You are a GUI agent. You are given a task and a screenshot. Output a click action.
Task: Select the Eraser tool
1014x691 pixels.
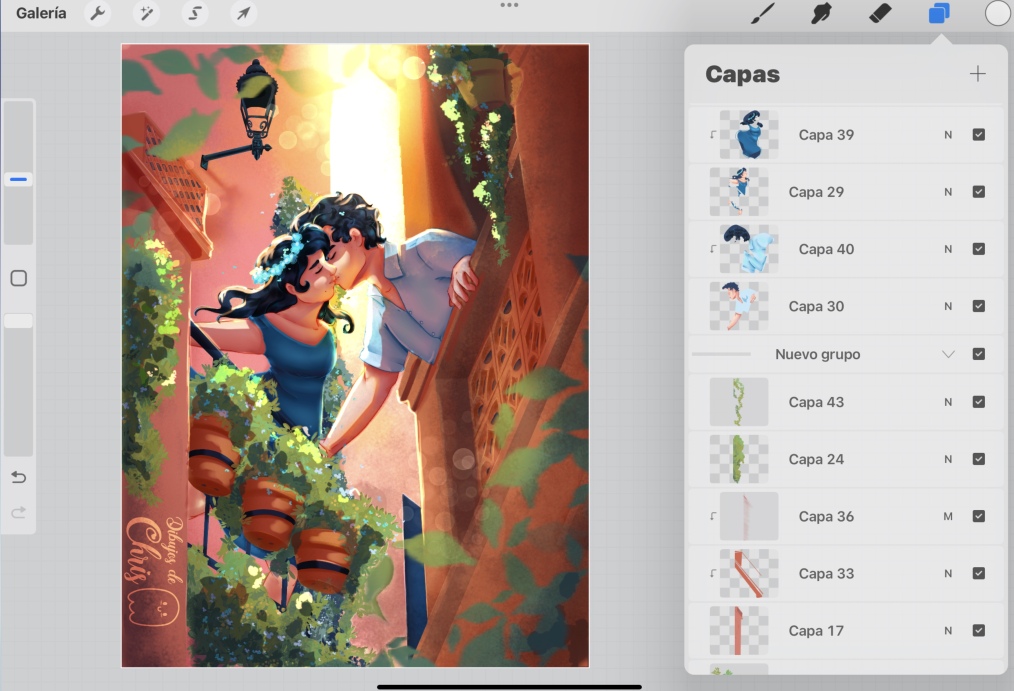879,14
